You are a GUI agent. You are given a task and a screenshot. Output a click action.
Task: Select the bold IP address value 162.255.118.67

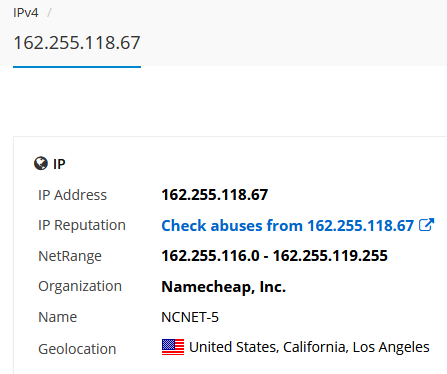[215, 195]
